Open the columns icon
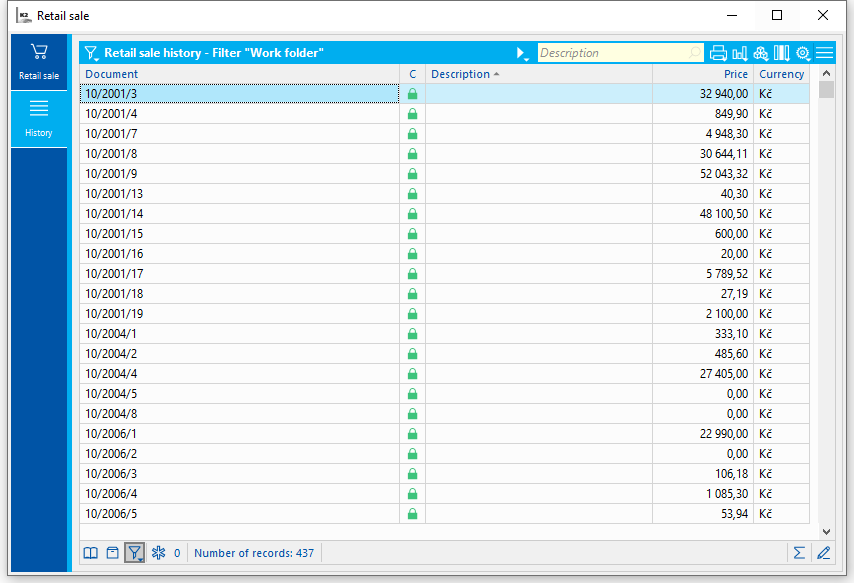Image resolution: width=854 pixels, height=583 pixels. (x=782, y=53)
